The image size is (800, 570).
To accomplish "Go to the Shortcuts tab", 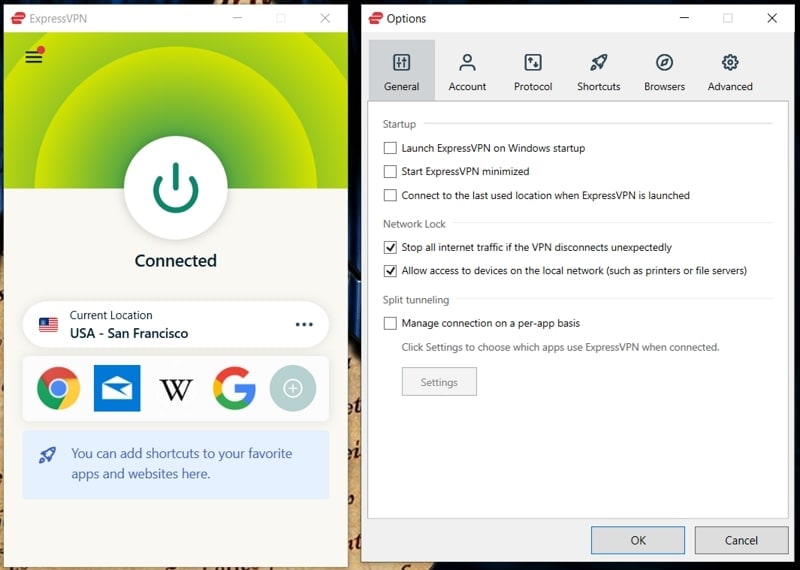I will click(598, 70).
